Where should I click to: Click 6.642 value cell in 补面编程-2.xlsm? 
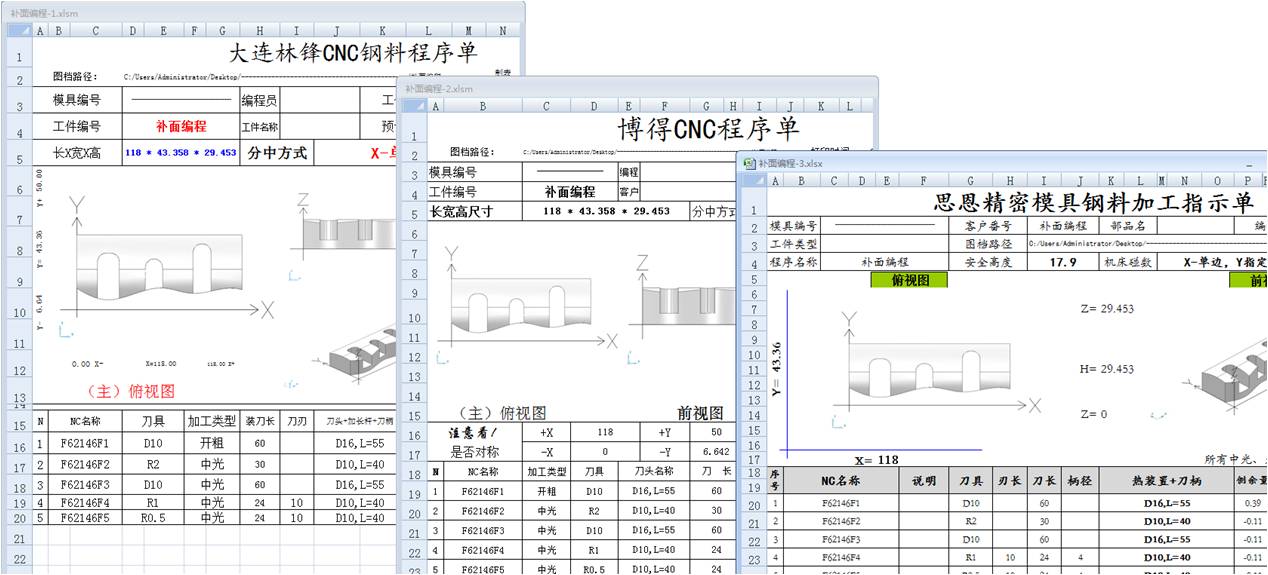[x=717, y=452]
